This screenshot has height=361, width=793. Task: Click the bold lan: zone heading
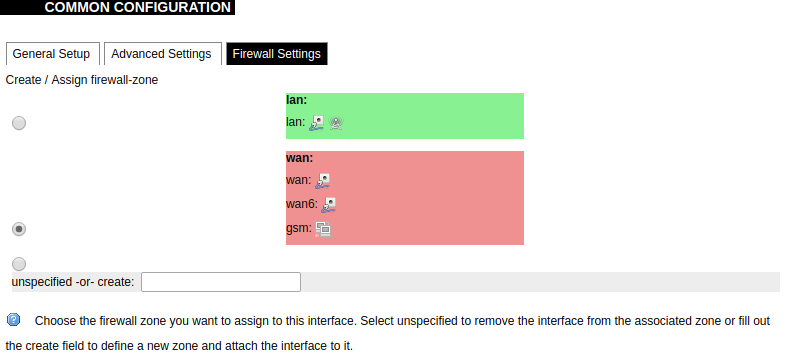coord(296,100)
